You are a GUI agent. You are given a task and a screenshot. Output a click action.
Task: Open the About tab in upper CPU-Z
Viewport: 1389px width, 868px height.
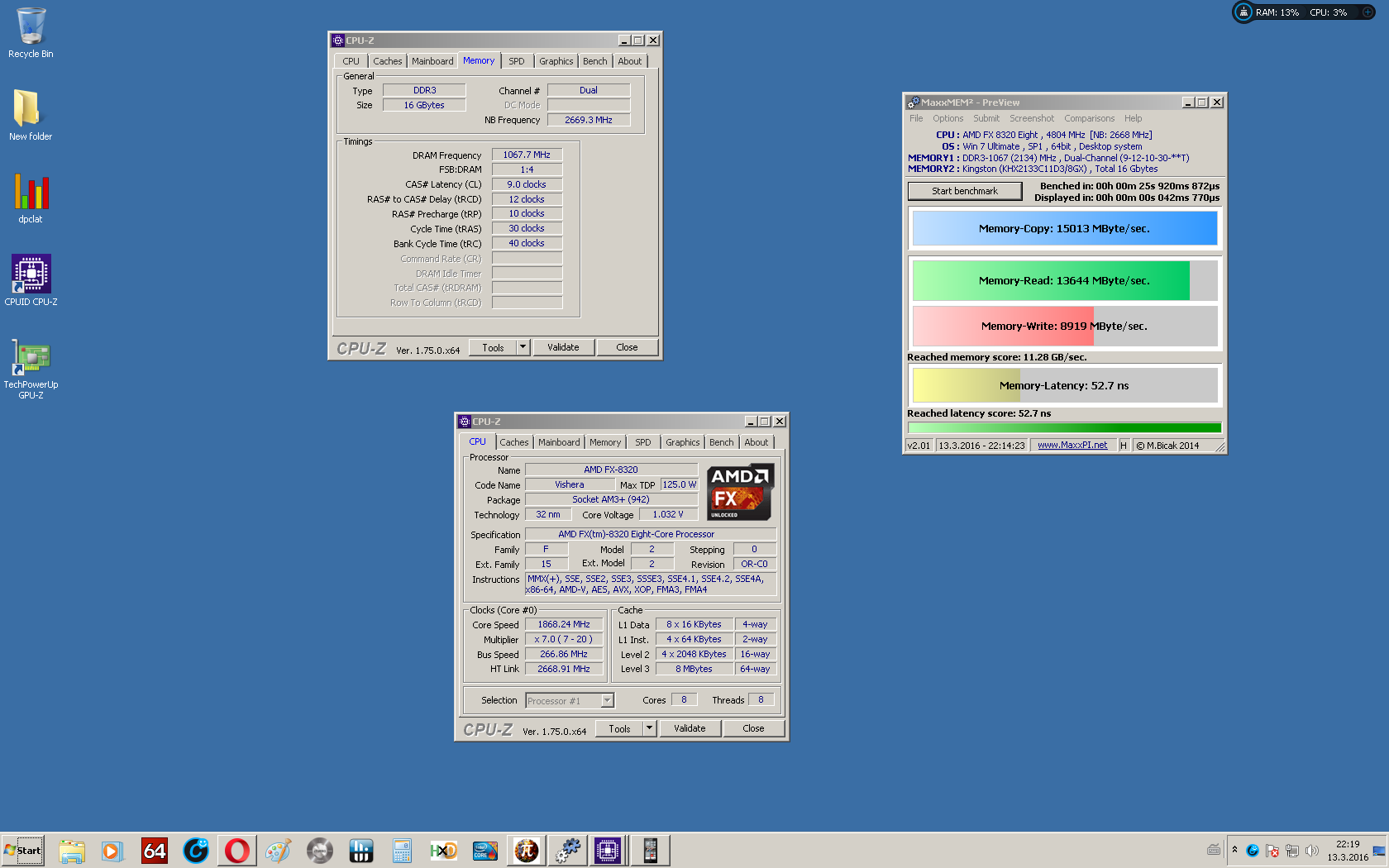[x=630, y=61]
